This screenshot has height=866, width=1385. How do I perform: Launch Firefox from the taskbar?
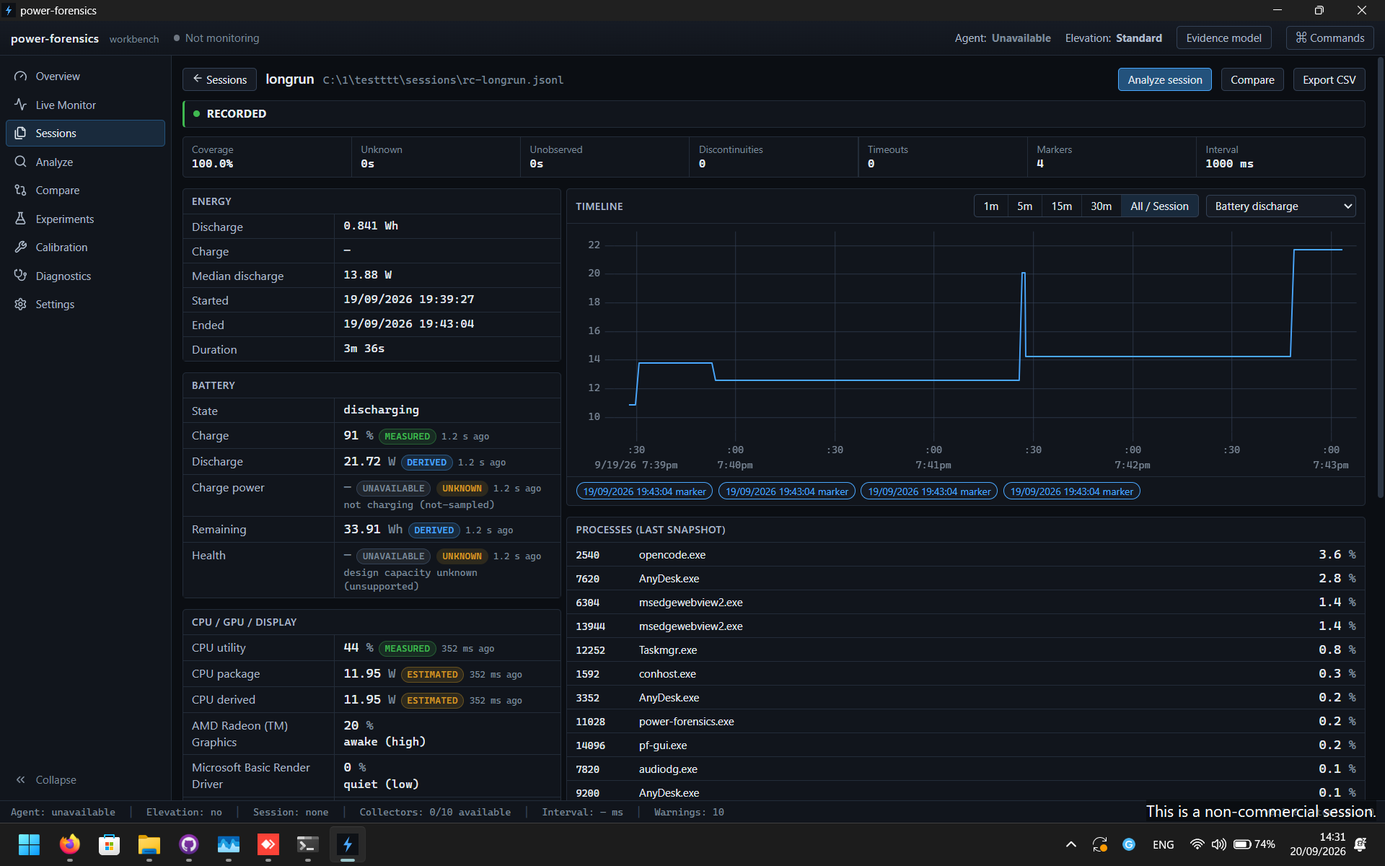(69, 844)
